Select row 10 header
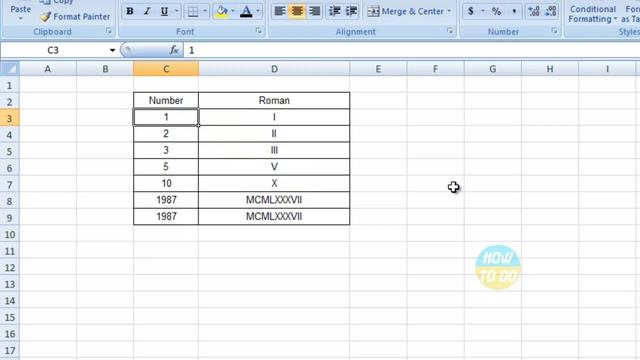640x360 pixels. coord(9,235)
